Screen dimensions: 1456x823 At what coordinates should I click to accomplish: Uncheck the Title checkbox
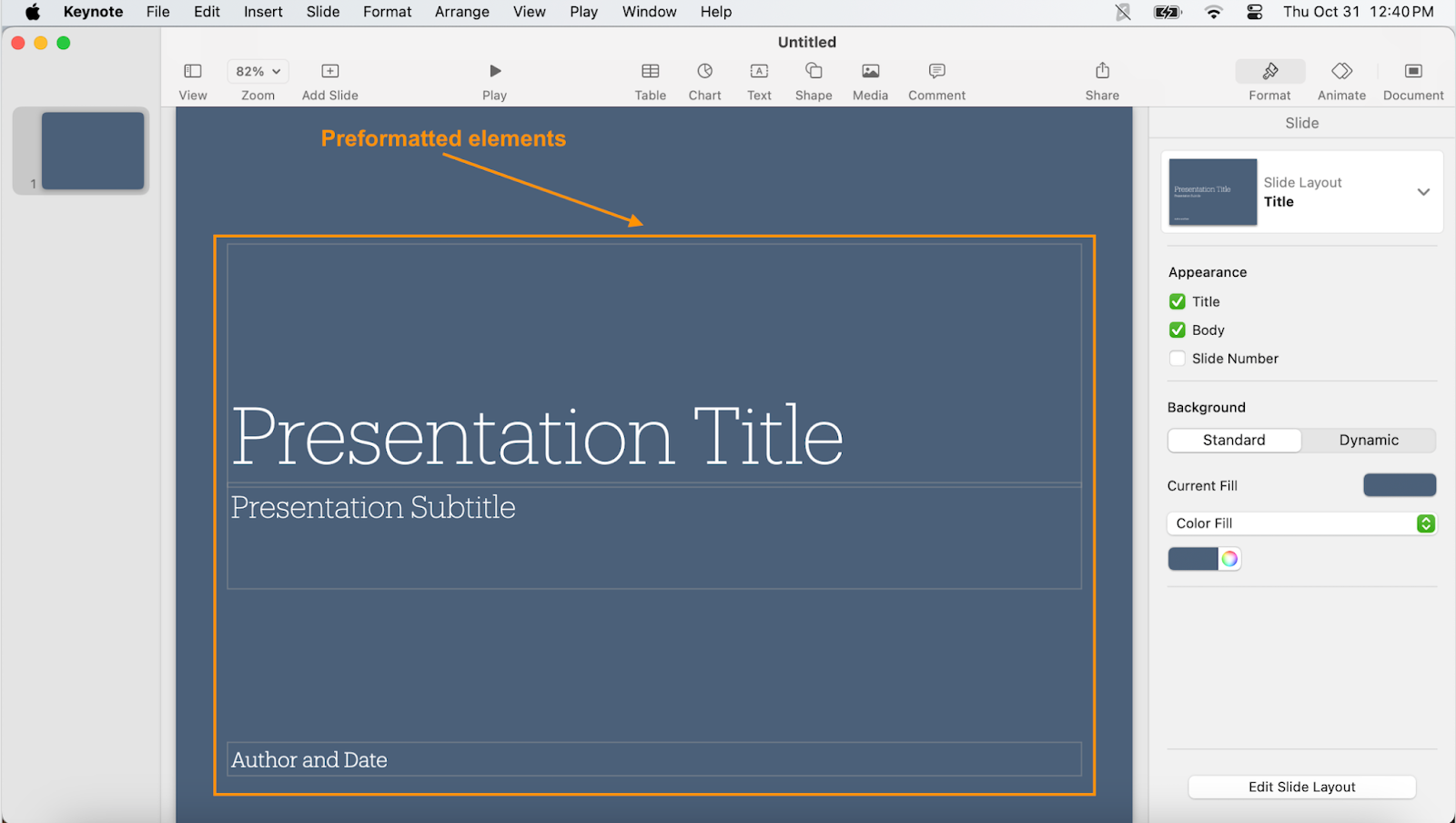tap(1178, 301)
